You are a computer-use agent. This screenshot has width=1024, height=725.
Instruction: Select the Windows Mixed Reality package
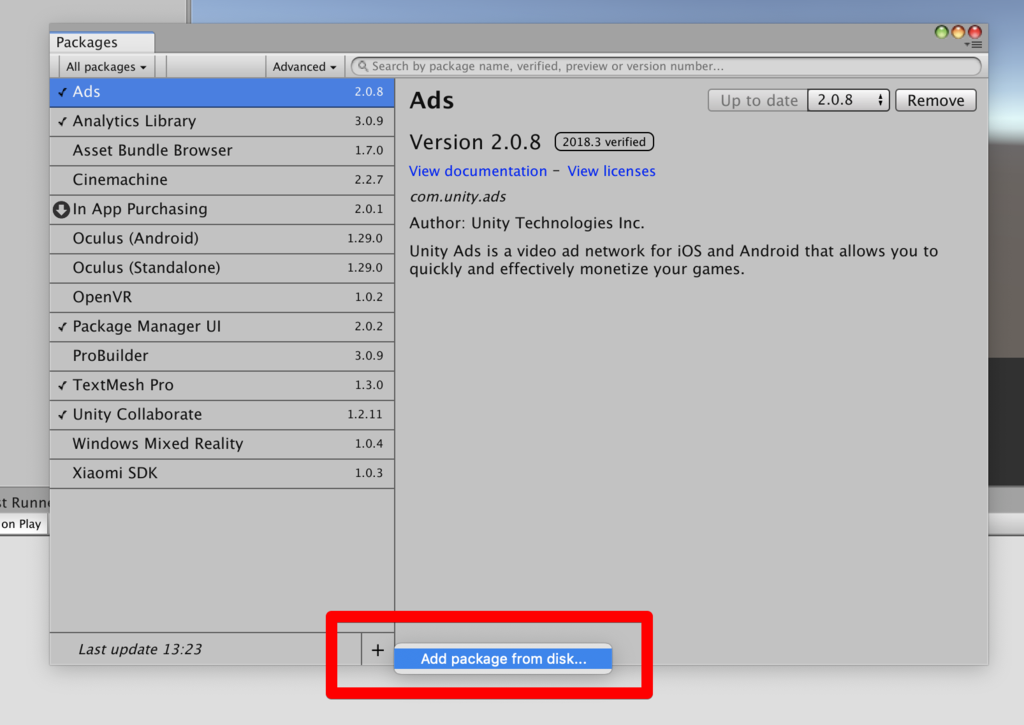222,444
